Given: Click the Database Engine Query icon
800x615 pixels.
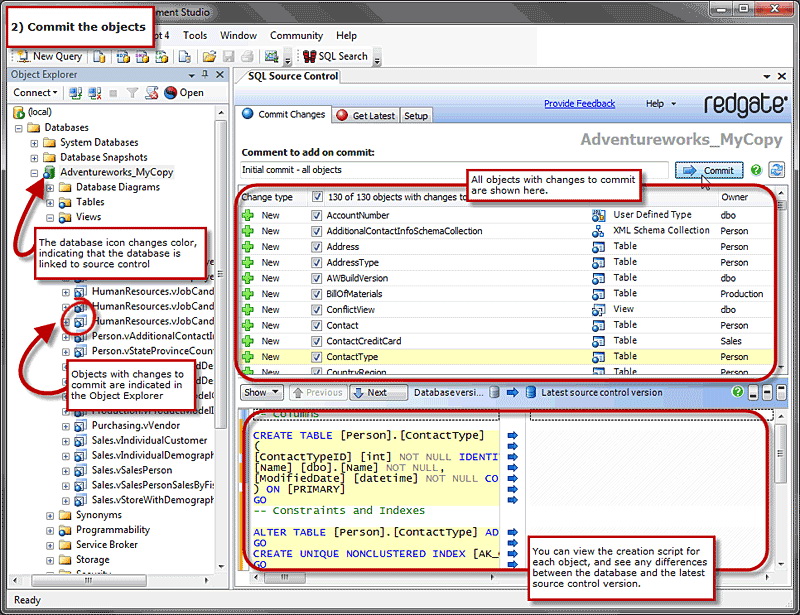Looking at the screenshot, I should (99, 57).
